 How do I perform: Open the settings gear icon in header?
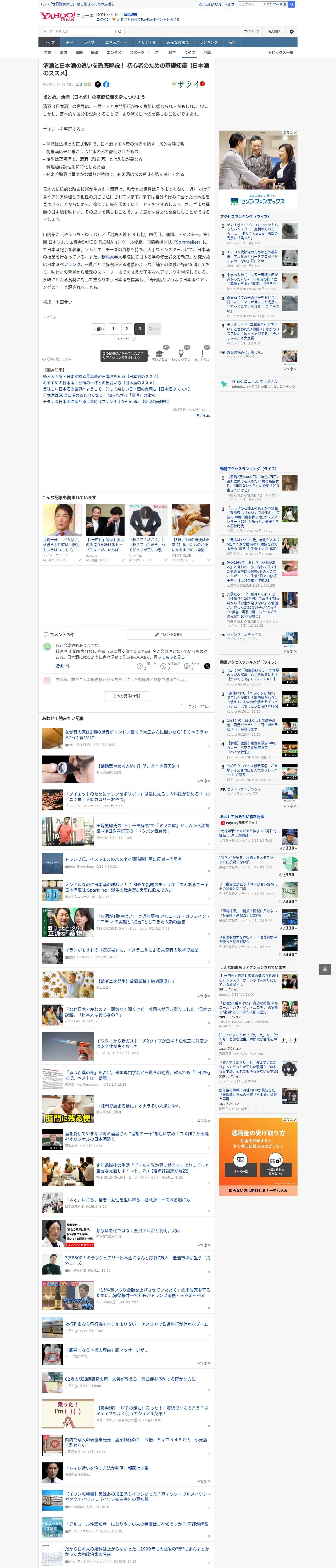(292, 31)
